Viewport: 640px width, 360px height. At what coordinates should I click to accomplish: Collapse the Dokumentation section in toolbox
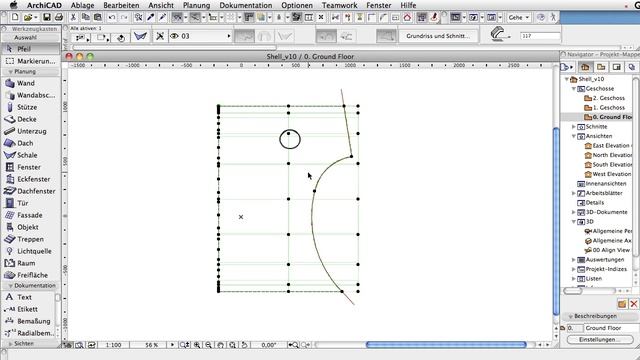point(11,286)
